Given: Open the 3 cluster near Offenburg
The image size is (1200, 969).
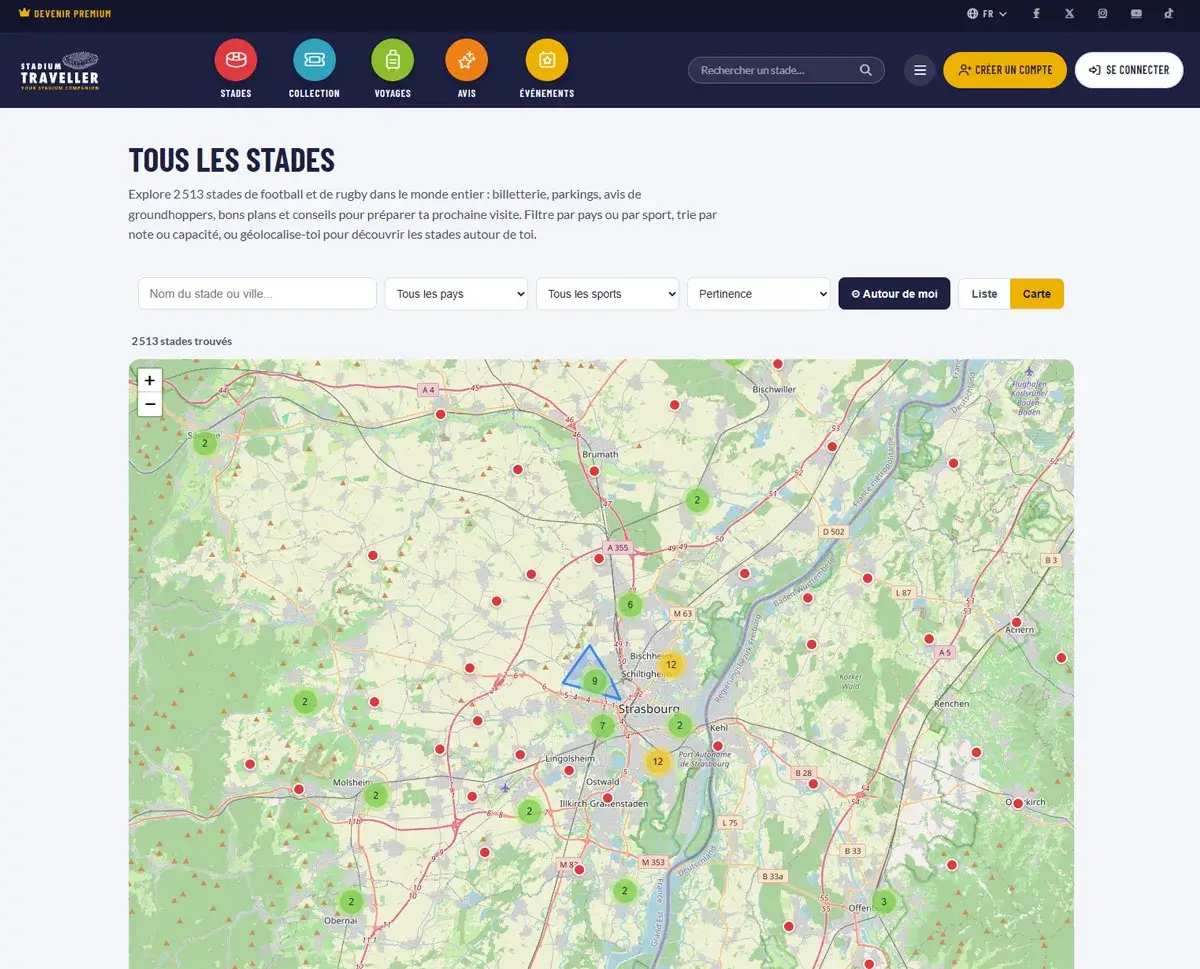Looking at the screenshot, I should (x=883, y=902).
